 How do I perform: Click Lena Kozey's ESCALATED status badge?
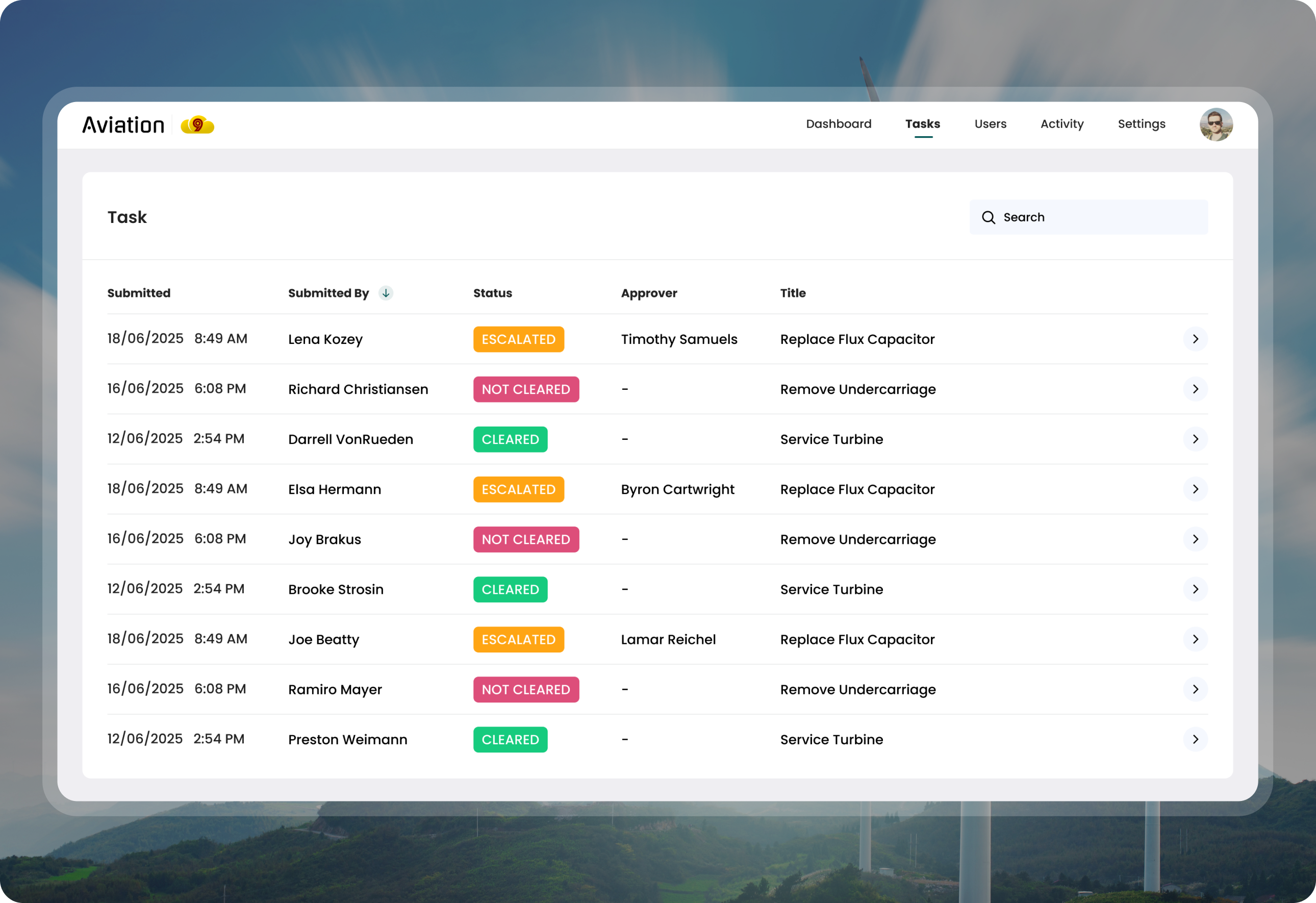pos(518,339)
